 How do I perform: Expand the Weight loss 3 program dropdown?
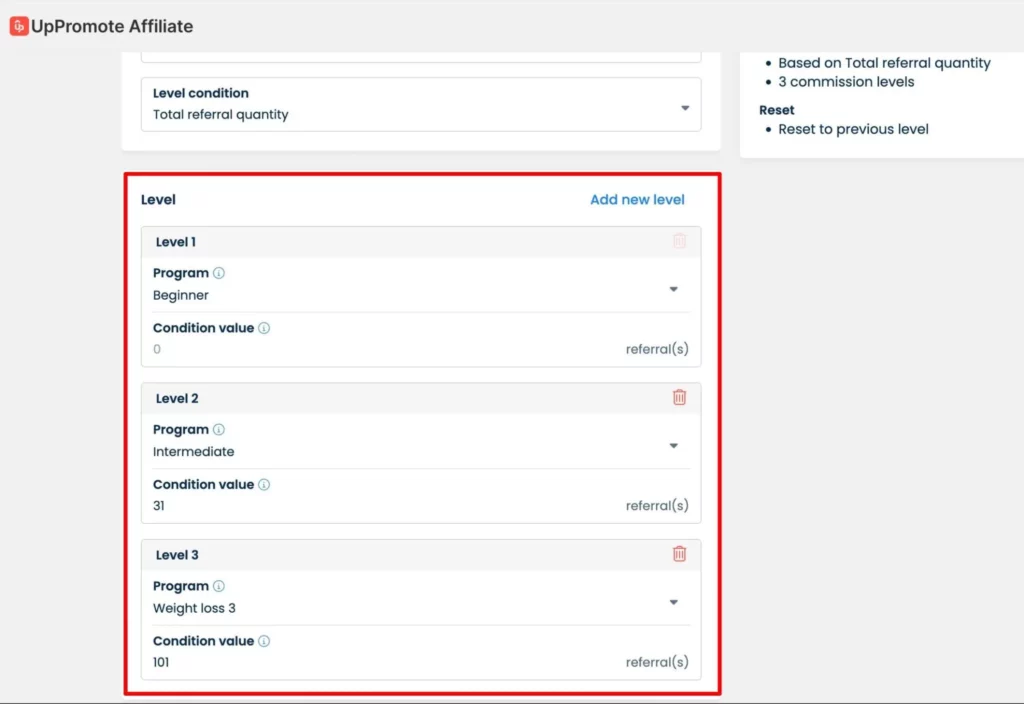point(673,602)
